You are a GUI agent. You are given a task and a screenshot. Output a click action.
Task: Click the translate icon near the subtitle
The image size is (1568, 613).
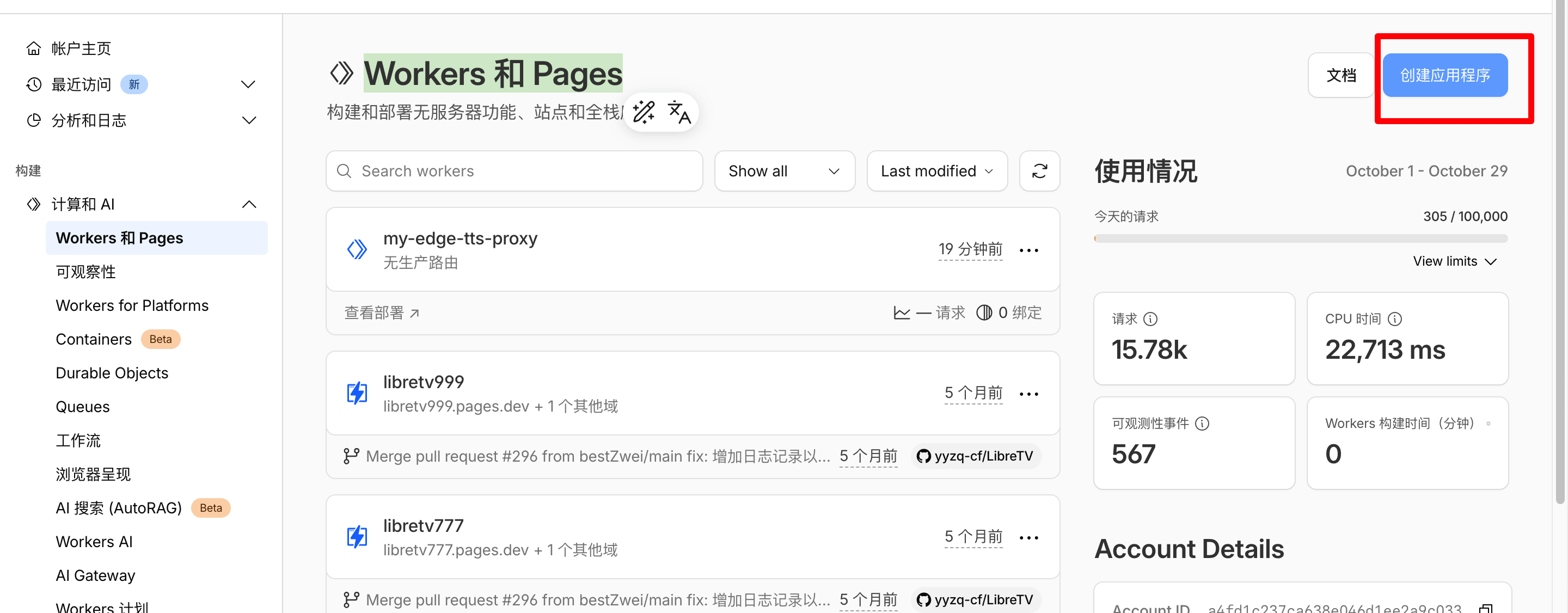click(679, 112)
